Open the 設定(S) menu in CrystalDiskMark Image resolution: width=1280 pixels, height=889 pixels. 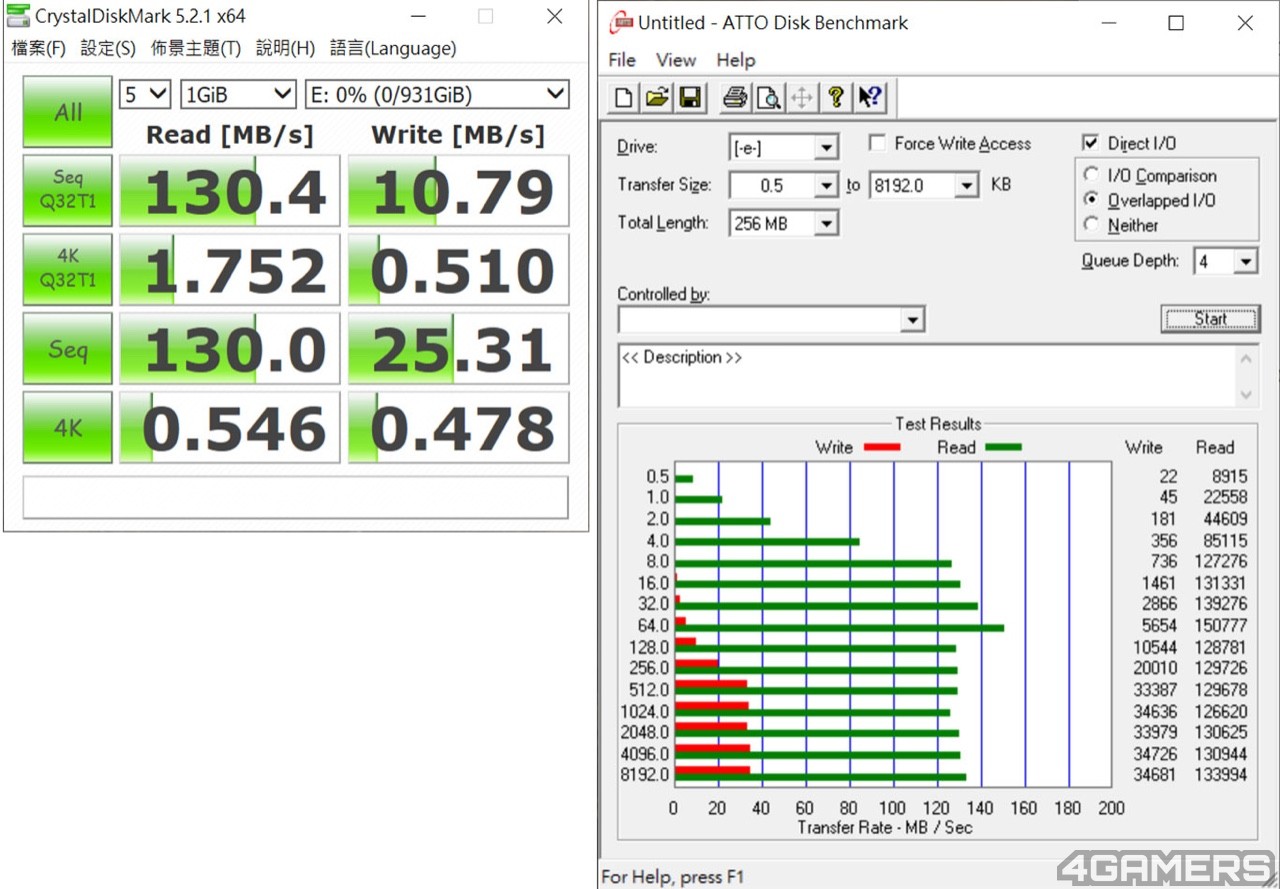point(108,48)
